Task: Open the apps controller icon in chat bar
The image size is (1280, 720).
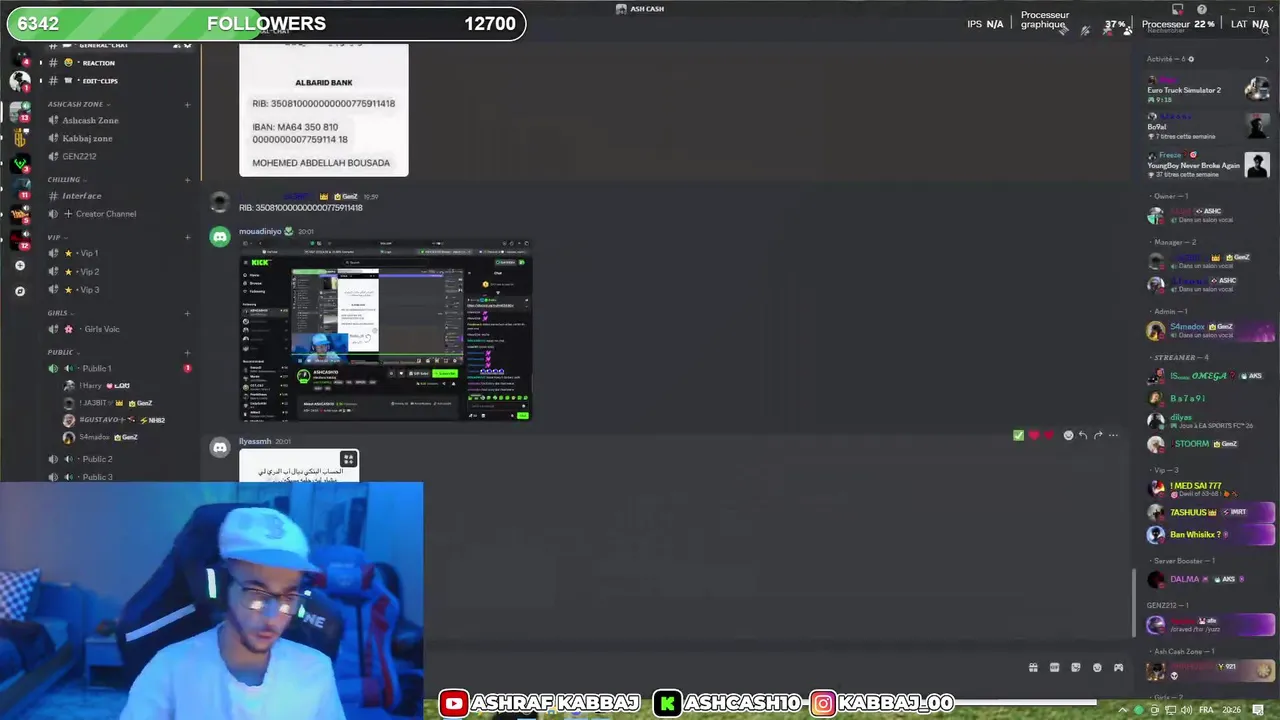Action: pyautogui.click(x=1119, y=668)
